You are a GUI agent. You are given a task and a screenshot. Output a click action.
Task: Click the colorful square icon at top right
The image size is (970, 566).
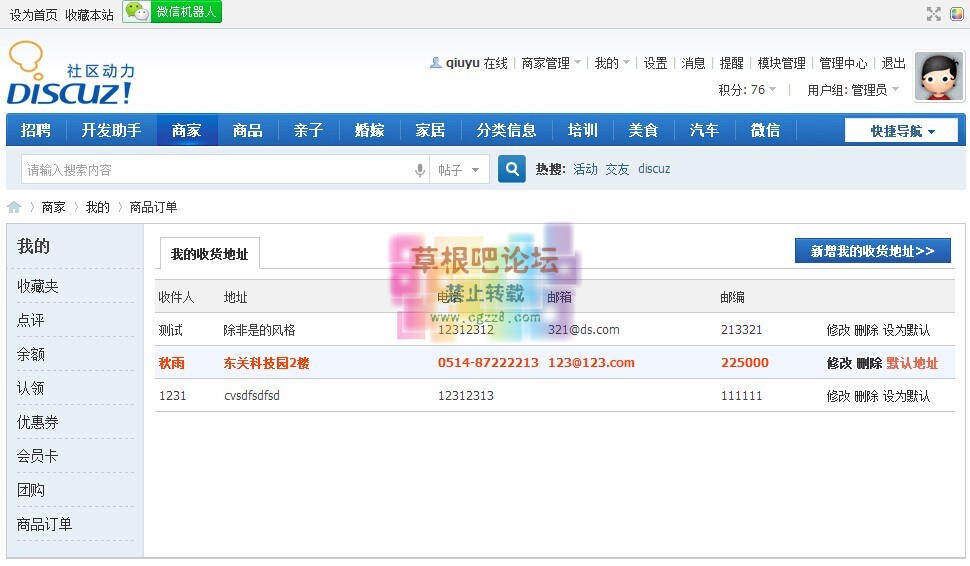click(956, 13)
